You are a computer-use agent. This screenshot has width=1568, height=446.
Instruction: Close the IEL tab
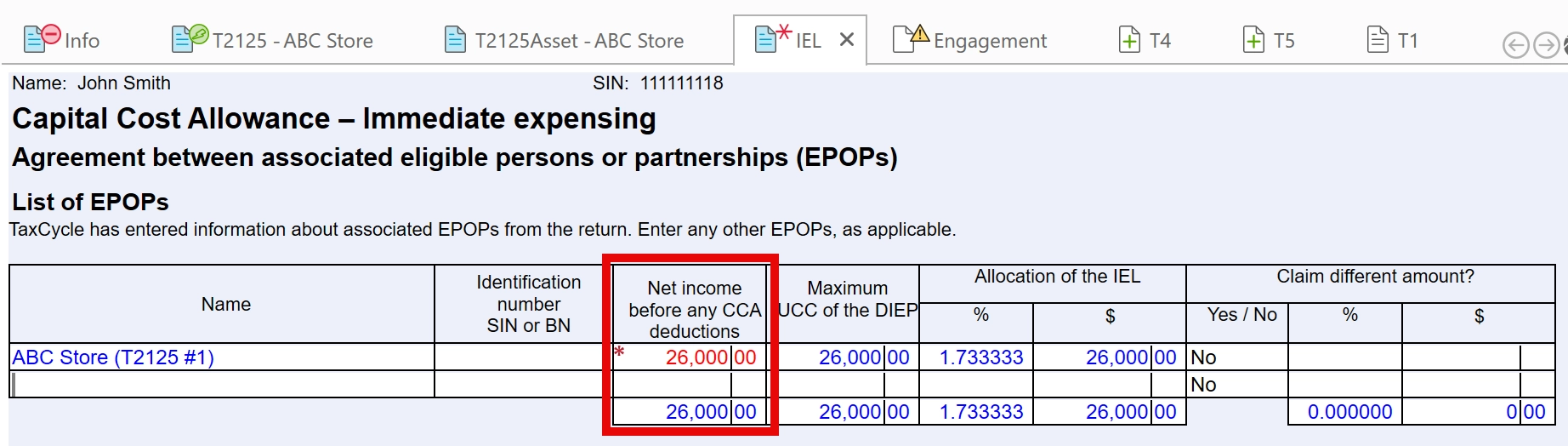tap(847, 40)
